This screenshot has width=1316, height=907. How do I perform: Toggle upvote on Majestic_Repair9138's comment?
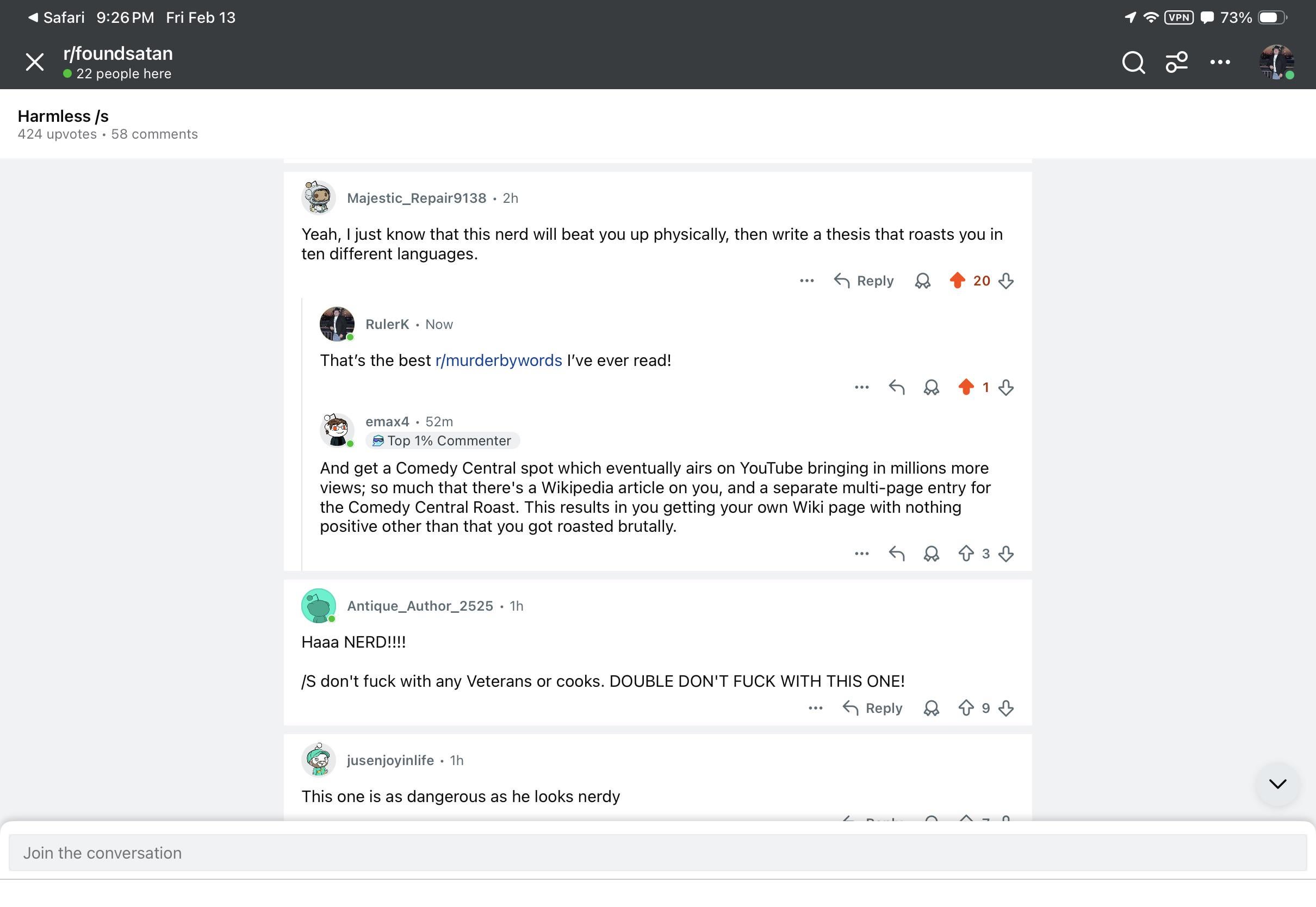pos(958,281)
